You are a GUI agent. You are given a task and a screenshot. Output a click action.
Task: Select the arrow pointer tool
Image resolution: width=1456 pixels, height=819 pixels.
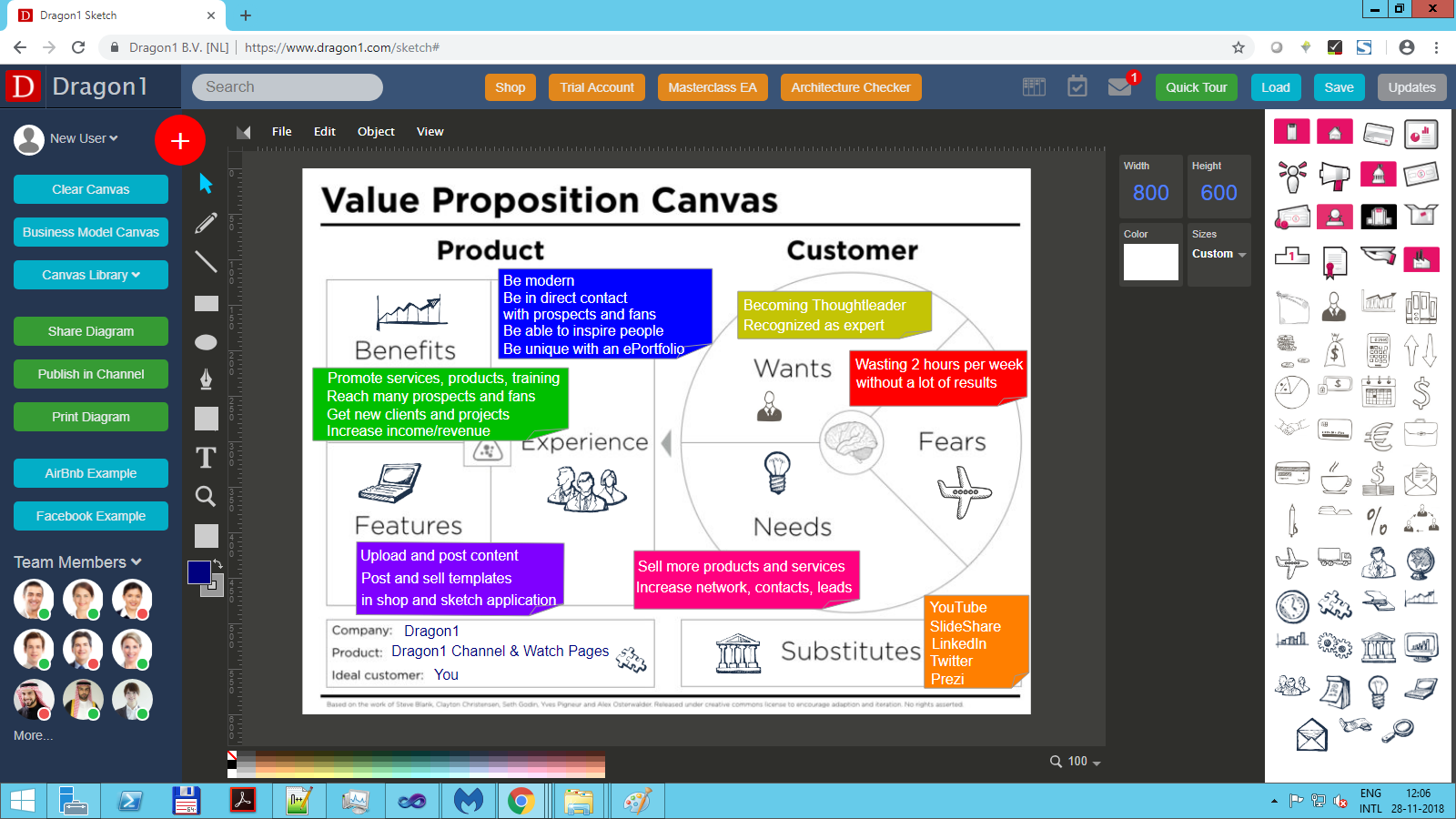(206, 183)
